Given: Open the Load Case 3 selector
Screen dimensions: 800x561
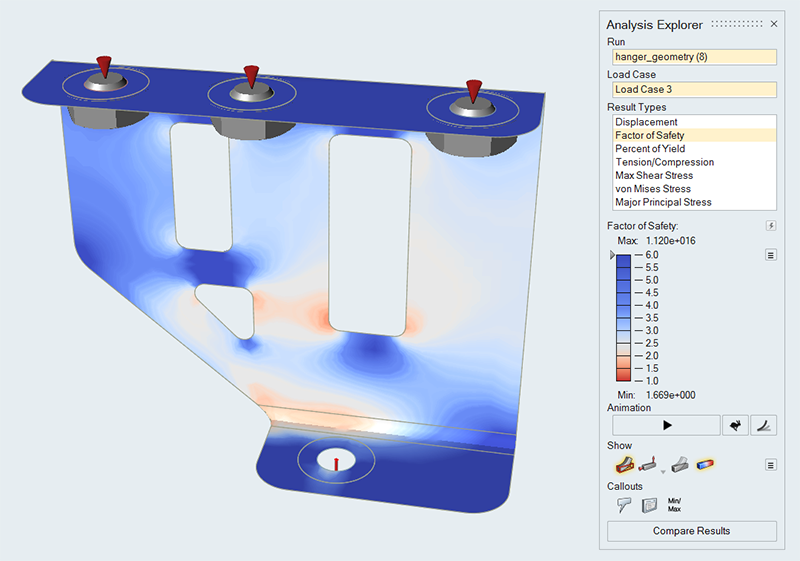Looking at the screenshot, I should (691, 89).
